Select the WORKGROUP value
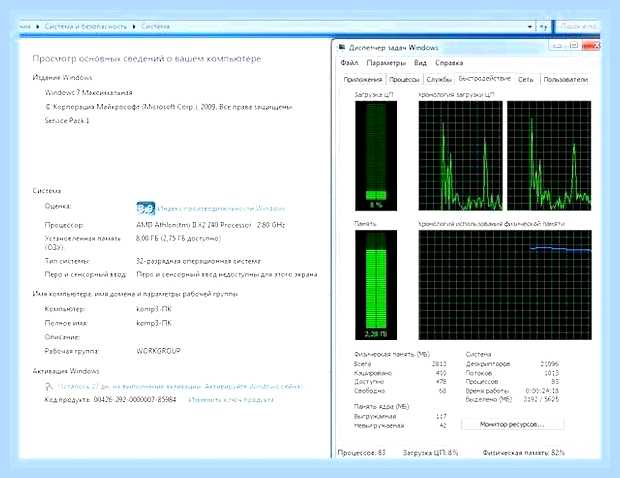The image size is (620, 478). coord(158,351)
